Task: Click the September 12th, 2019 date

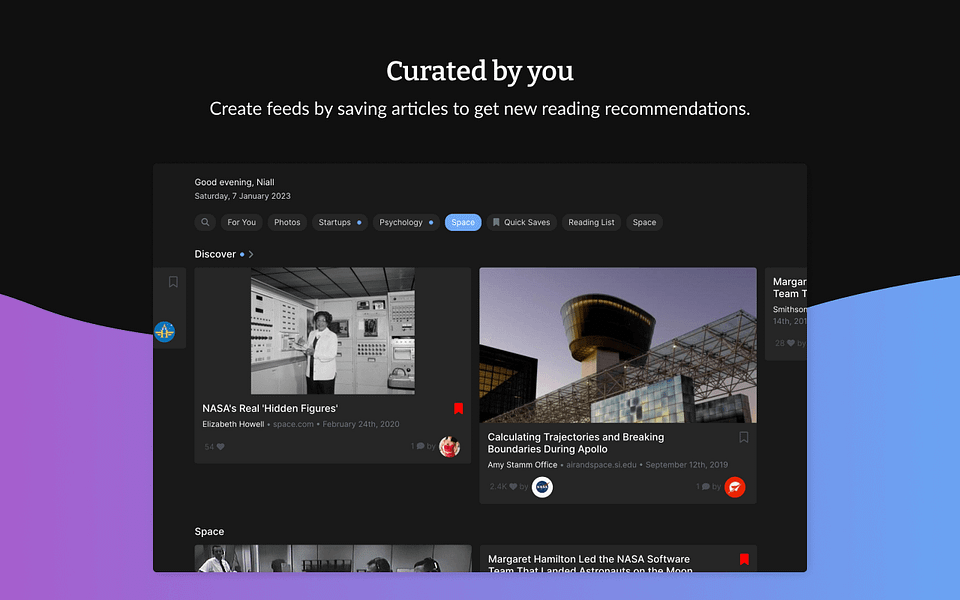Action: (x=686, y=465)
